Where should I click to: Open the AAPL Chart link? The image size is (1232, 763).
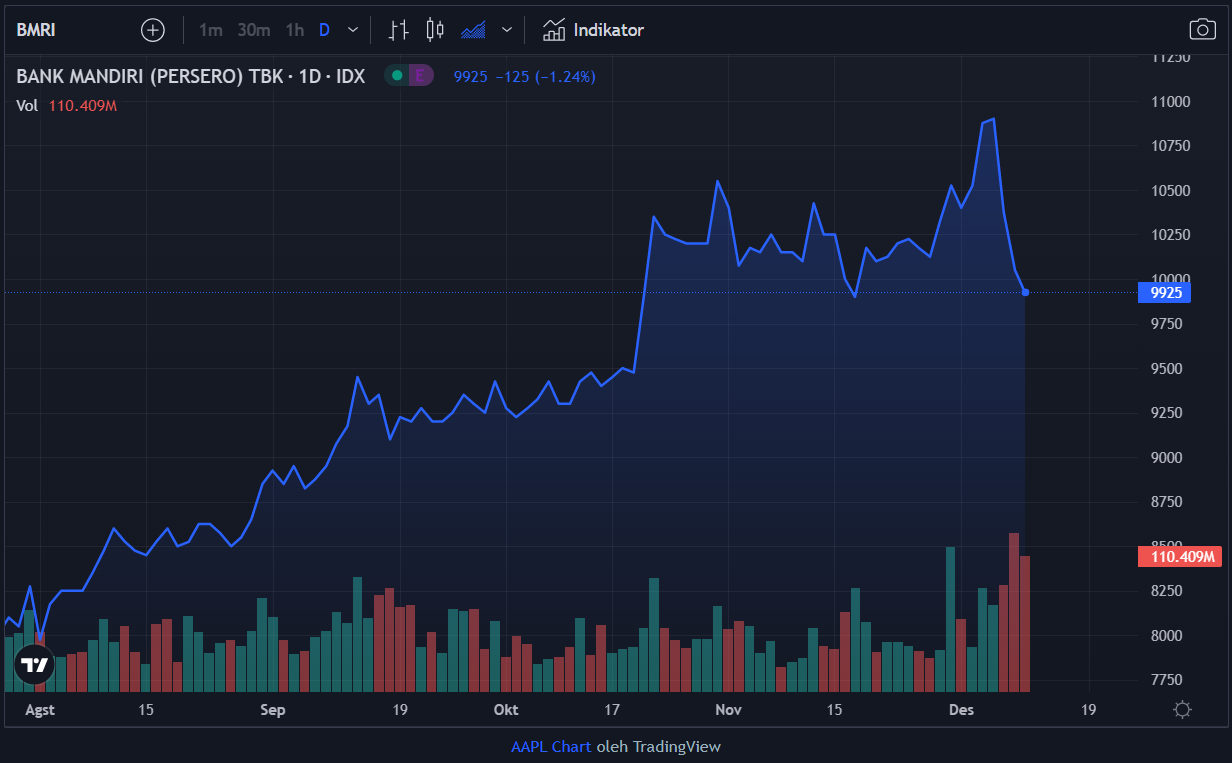coord(551,746)
